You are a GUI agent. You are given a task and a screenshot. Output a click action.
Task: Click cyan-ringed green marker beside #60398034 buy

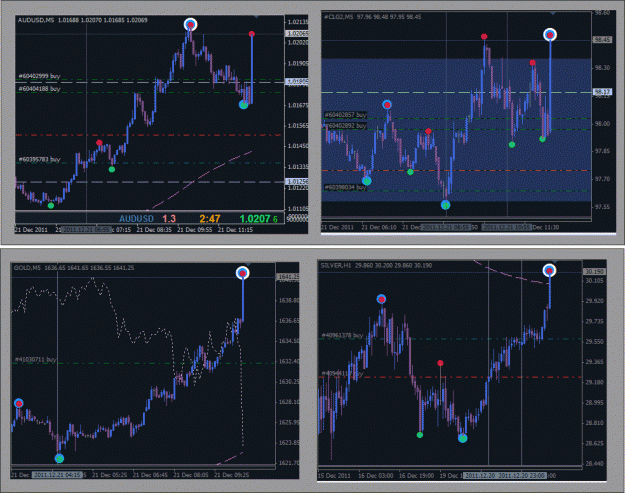coord(367,181)
